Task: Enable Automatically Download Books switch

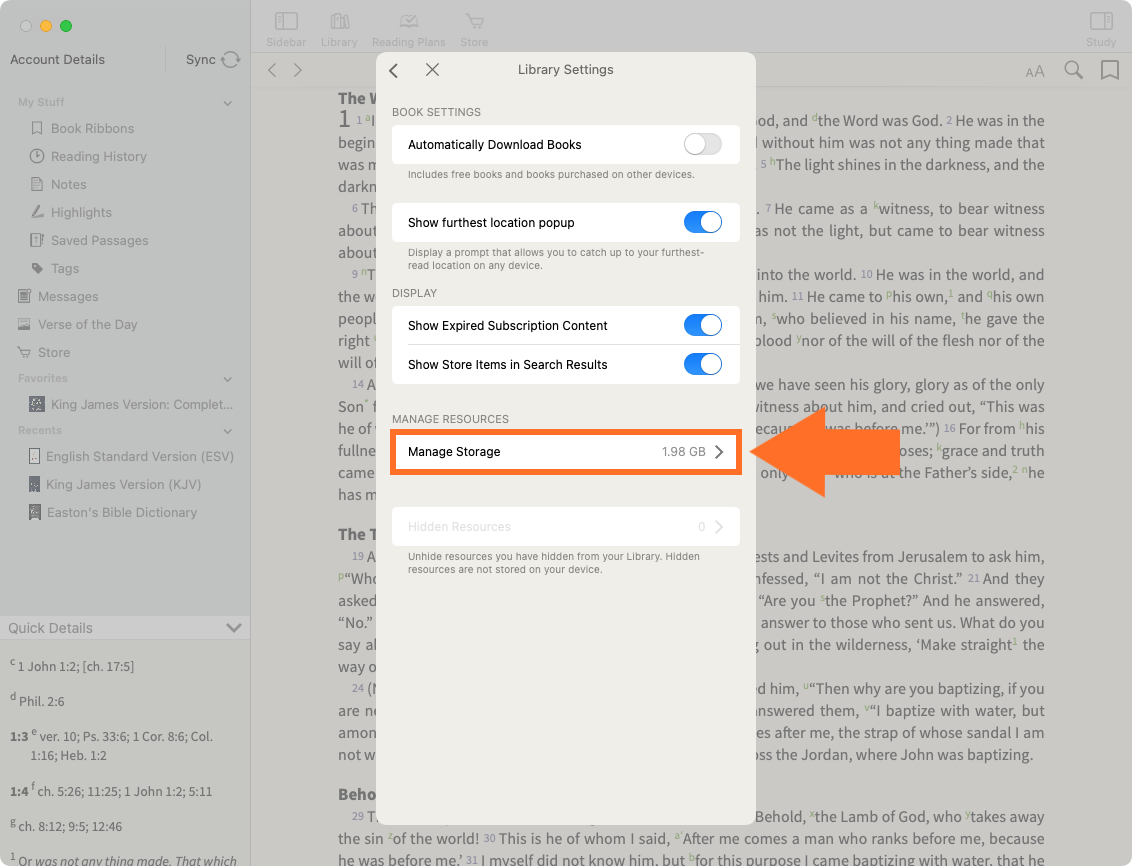Action: pyautogui.click(x=702, y=145)
